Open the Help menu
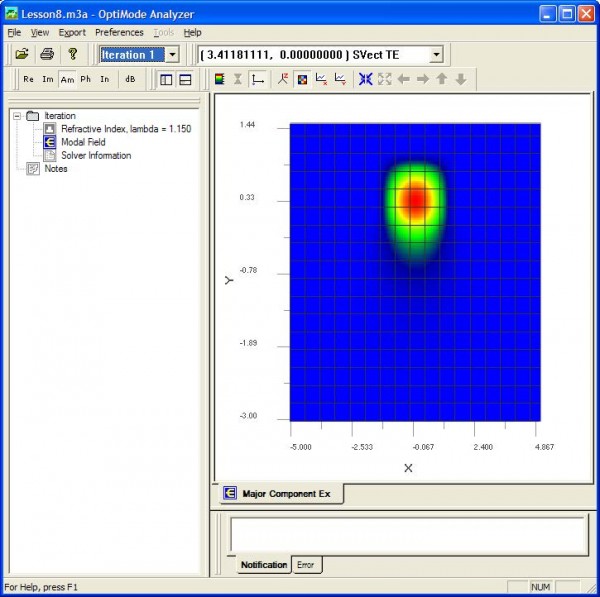 (x=192, y=33)
